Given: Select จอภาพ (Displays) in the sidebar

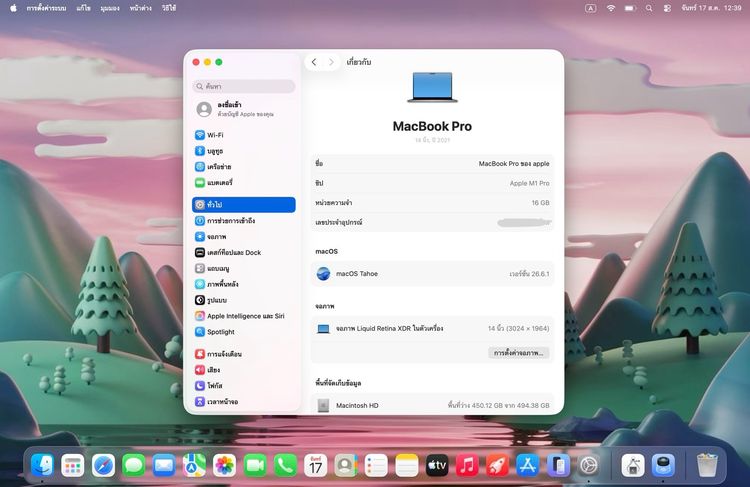Looking at the screenshot, I should click(x=243, y=236).
